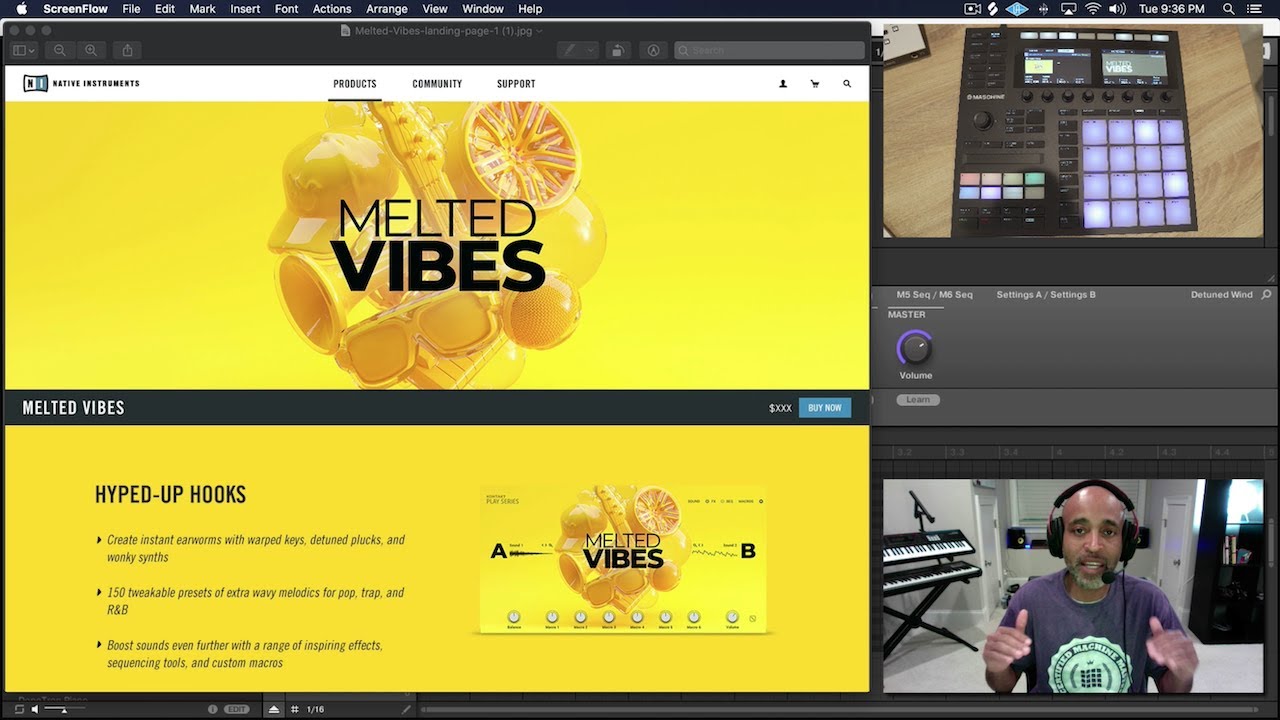Image resolution: width=1280 pixels, height=720 pixels.
Task: Select M5 Seq / M6 Seq tab in Maschine
Action: (934, 295)
